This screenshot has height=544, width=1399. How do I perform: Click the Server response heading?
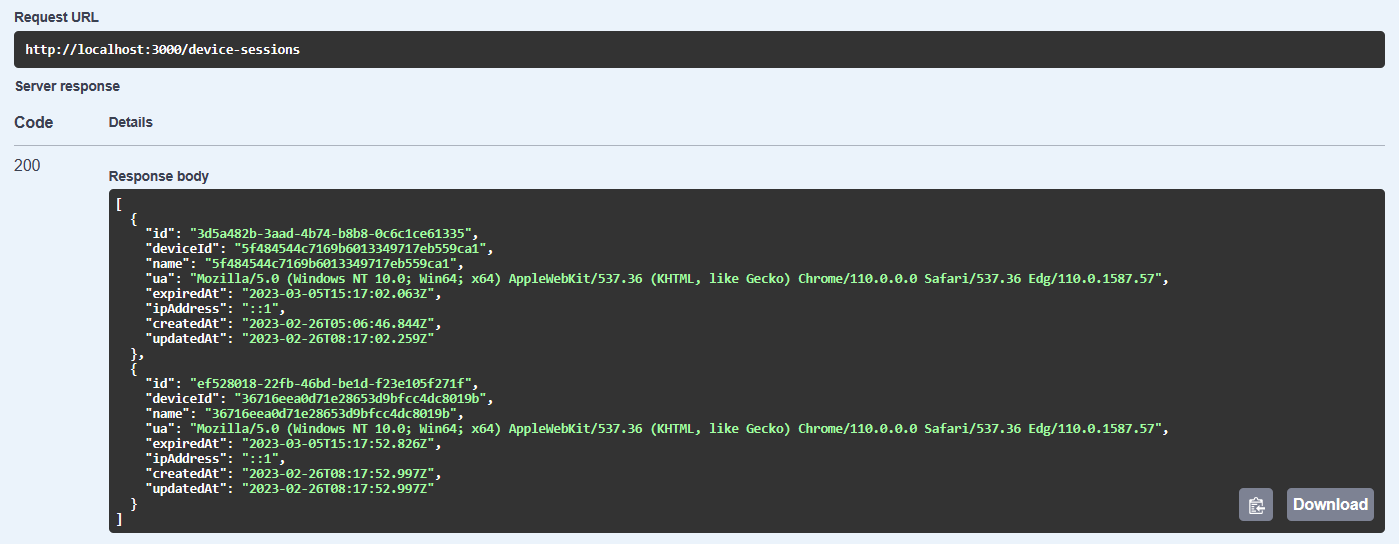tap(67, 86)
